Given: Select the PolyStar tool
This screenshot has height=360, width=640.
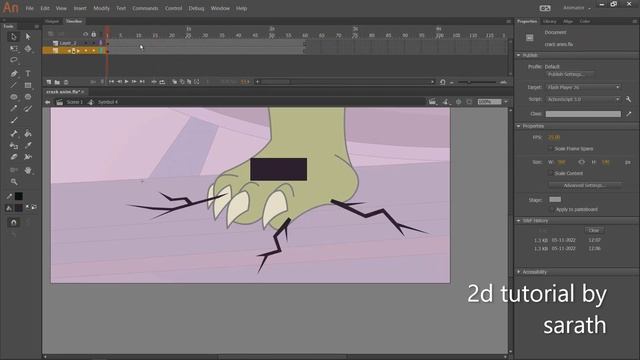Looking at the screenshot, I should 28,97.
